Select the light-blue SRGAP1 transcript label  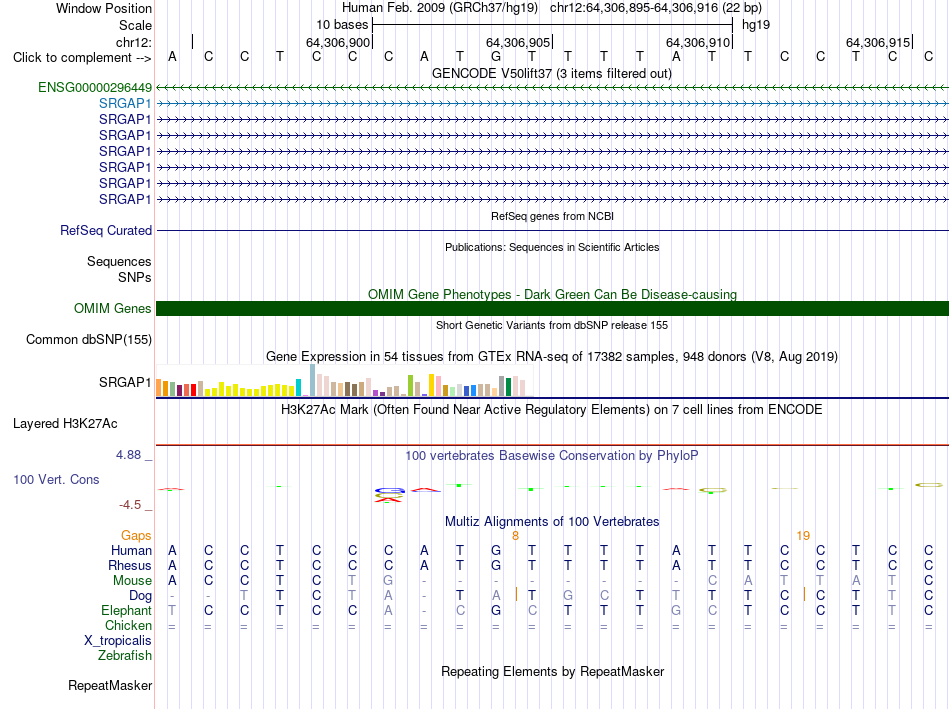tap(125, 104)
